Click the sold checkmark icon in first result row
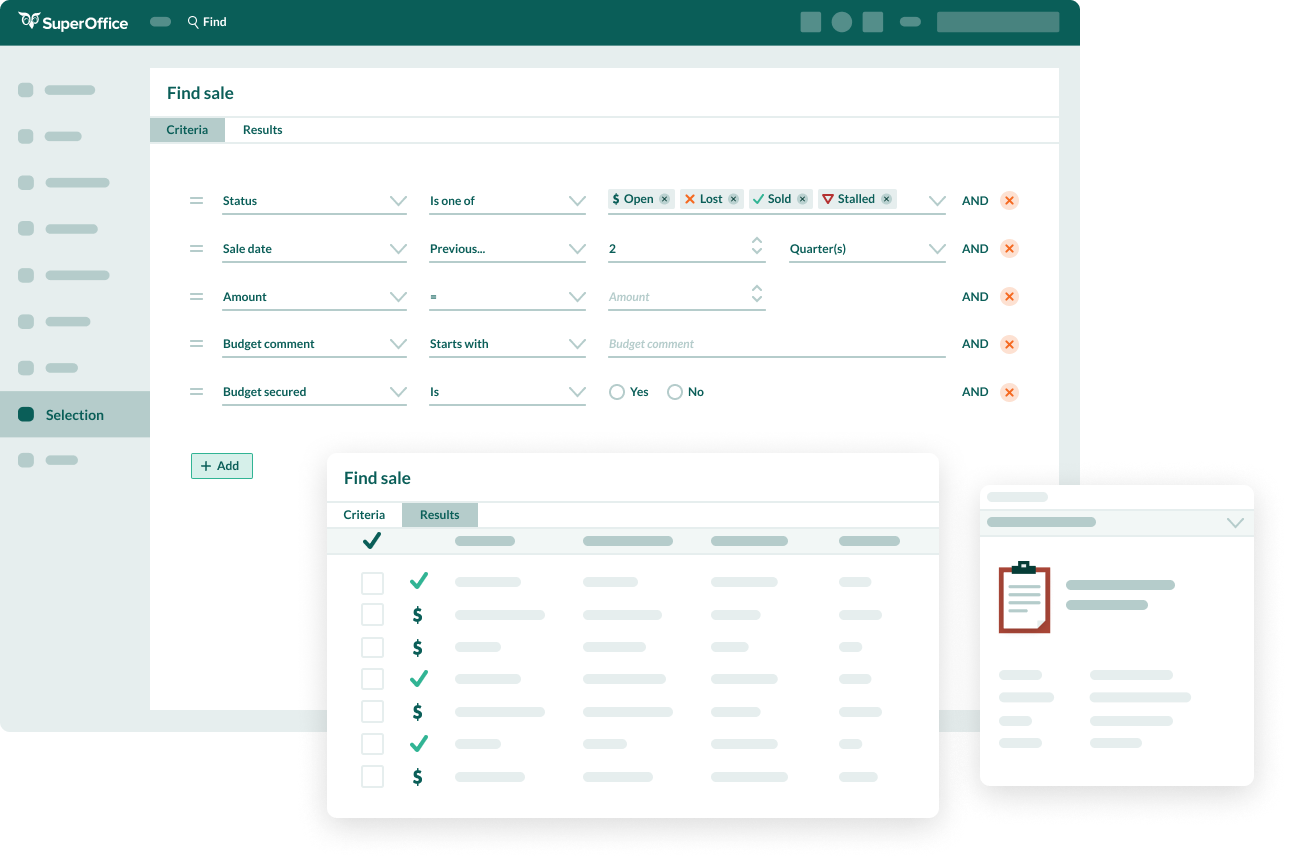 point(419,580)
